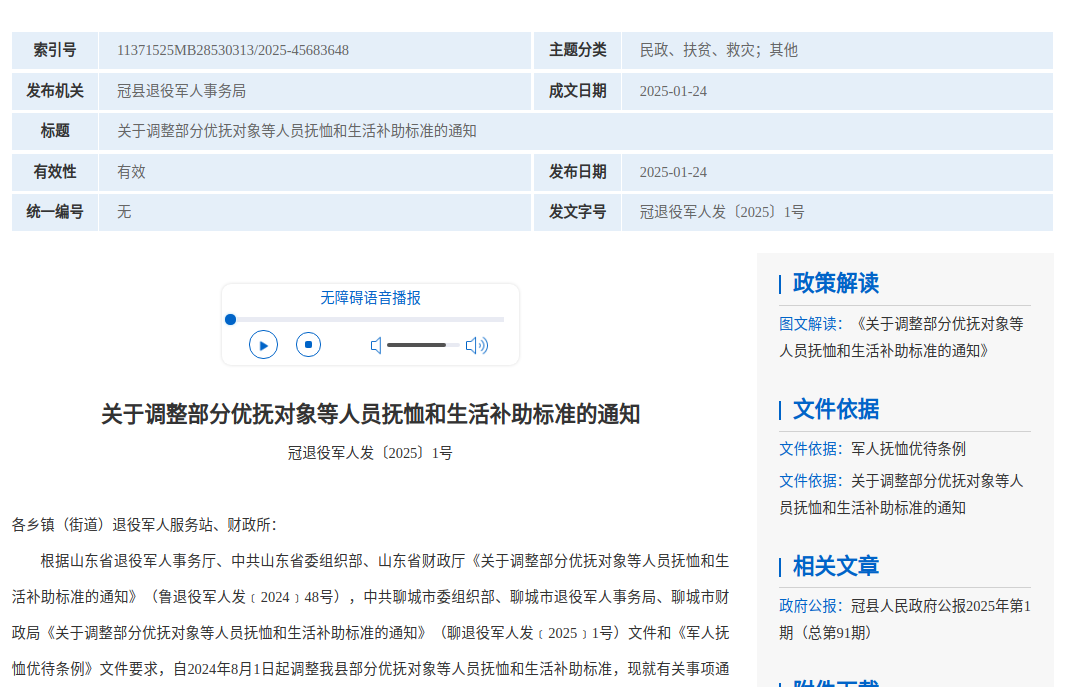Click the audio progress bar handle
The height and width of the screenshot is (687, 1069).
230,319
